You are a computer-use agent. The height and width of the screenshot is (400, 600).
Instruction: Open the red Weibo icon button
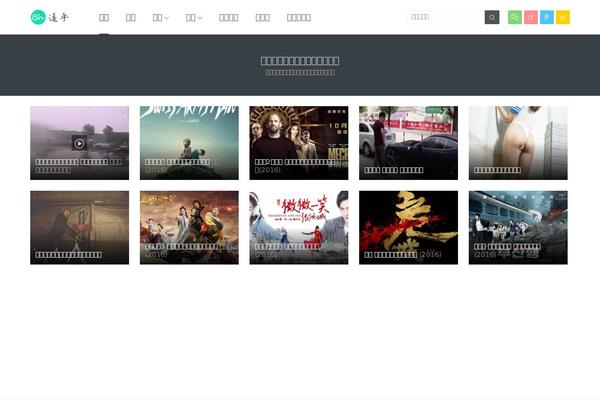531,17
